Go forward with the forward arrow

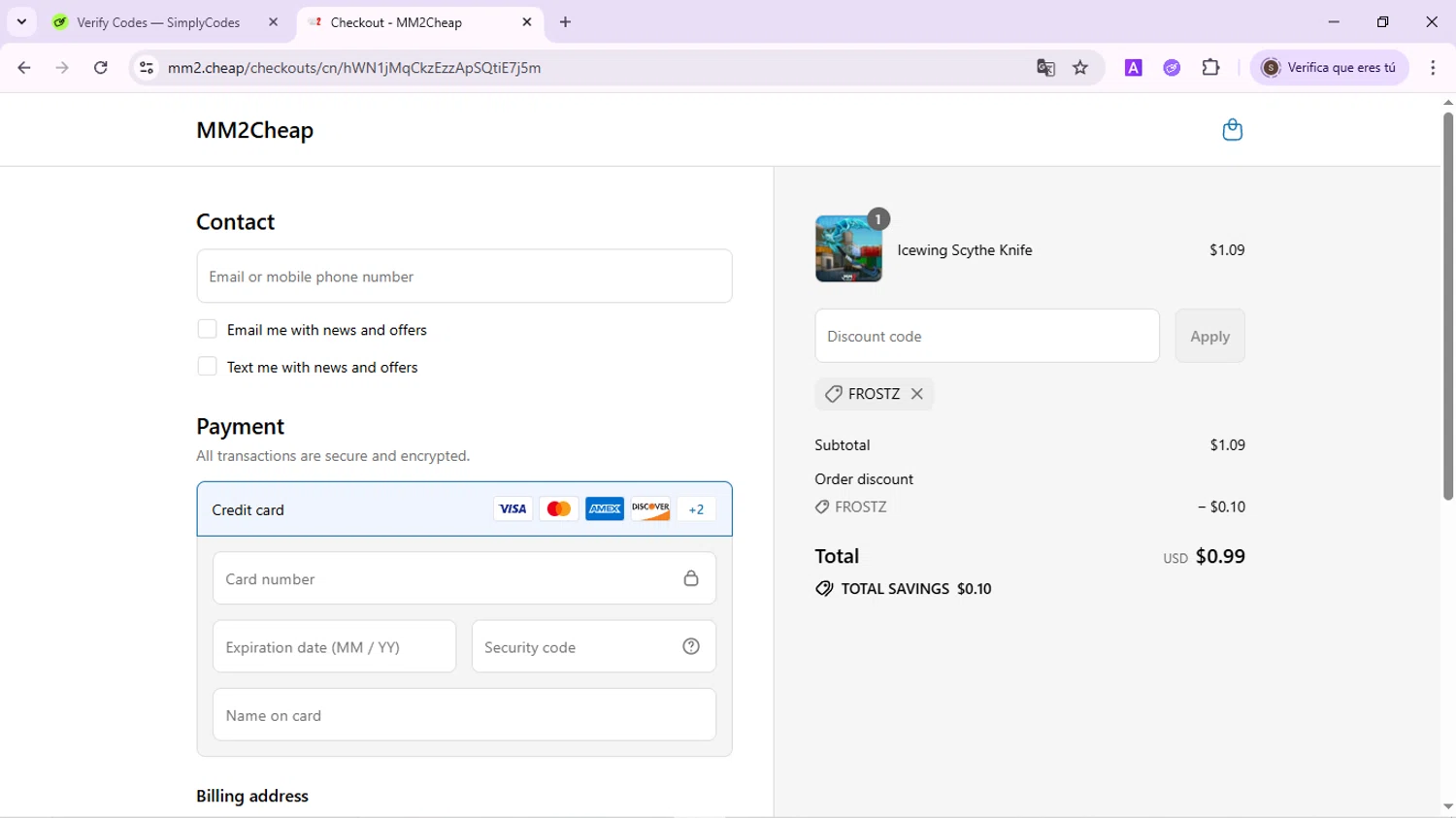[62, 68]
